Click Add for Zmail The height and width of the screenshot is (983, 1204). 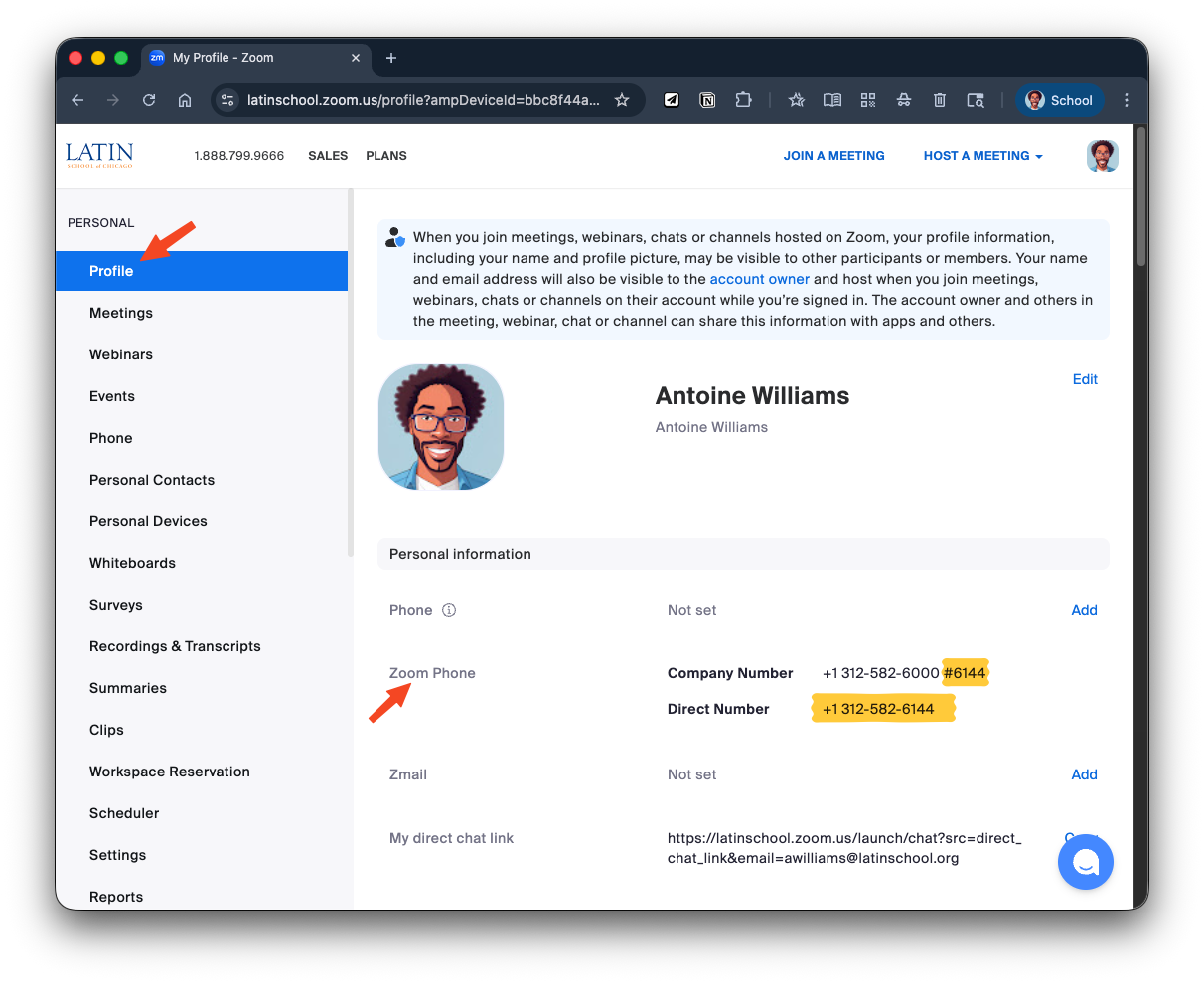click(x=1084, y=774)
